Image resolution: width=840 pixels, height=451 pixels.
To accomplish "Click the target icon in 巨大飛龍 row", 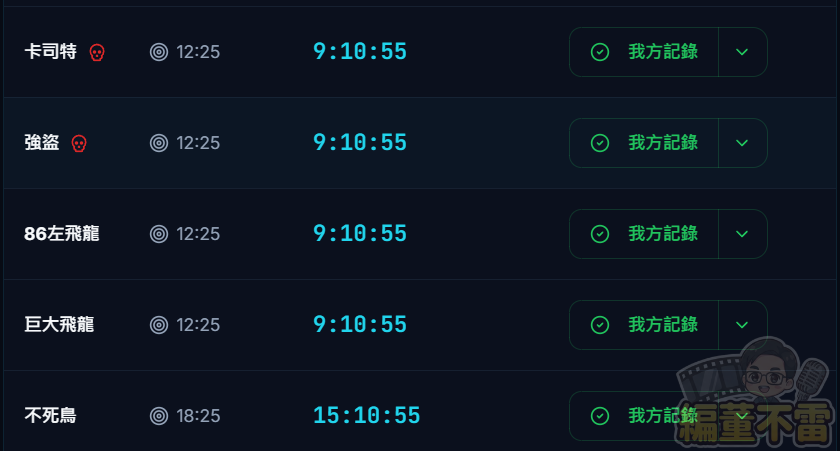I will pos(159,325).
